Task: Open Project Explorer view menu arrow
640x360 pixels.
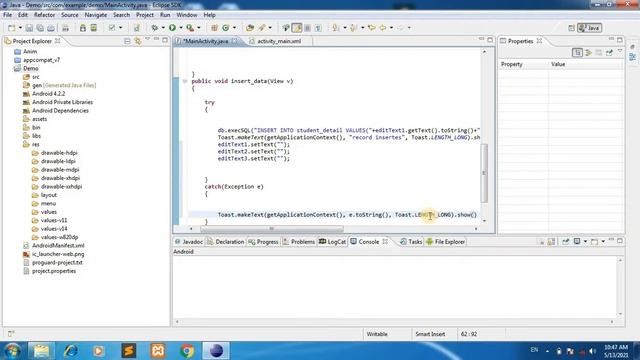Action: (147, 40)
